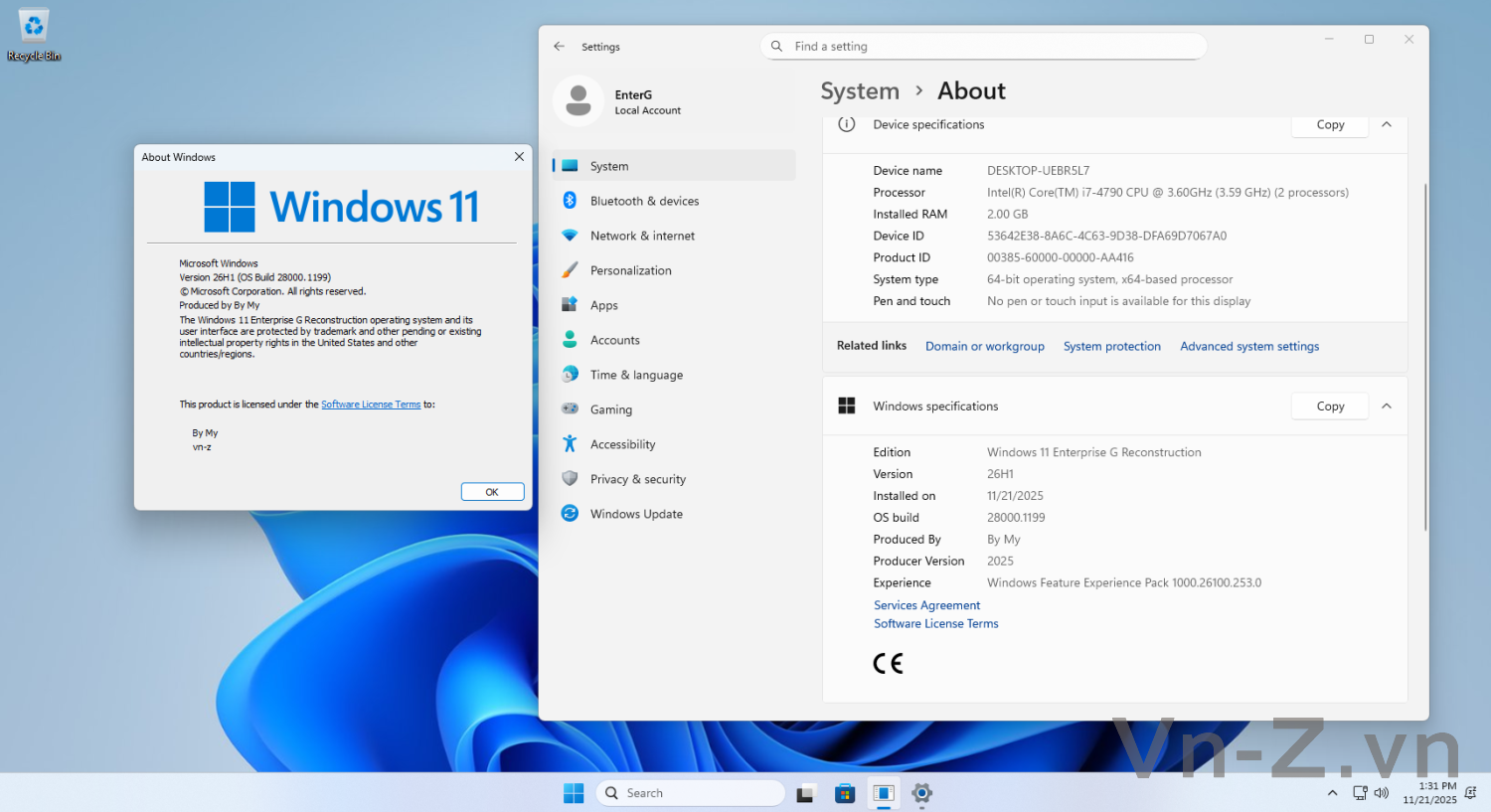
Task: Copy the Device specifications
Action: click(1330, 125)
